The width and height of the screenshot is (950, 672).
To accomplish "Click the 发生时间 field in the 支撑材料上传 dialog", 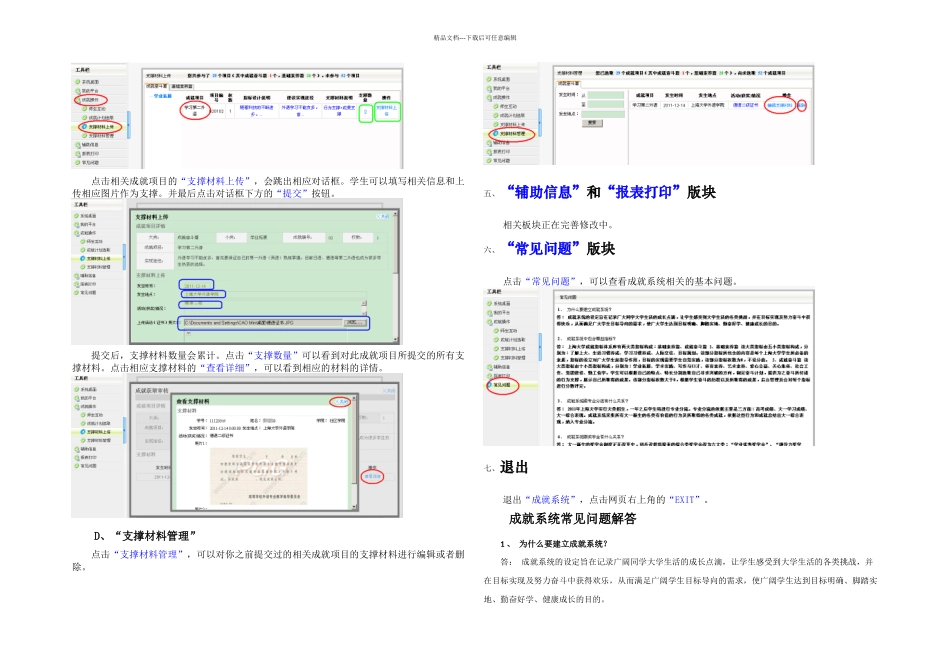I will click(x=196, y=285).
